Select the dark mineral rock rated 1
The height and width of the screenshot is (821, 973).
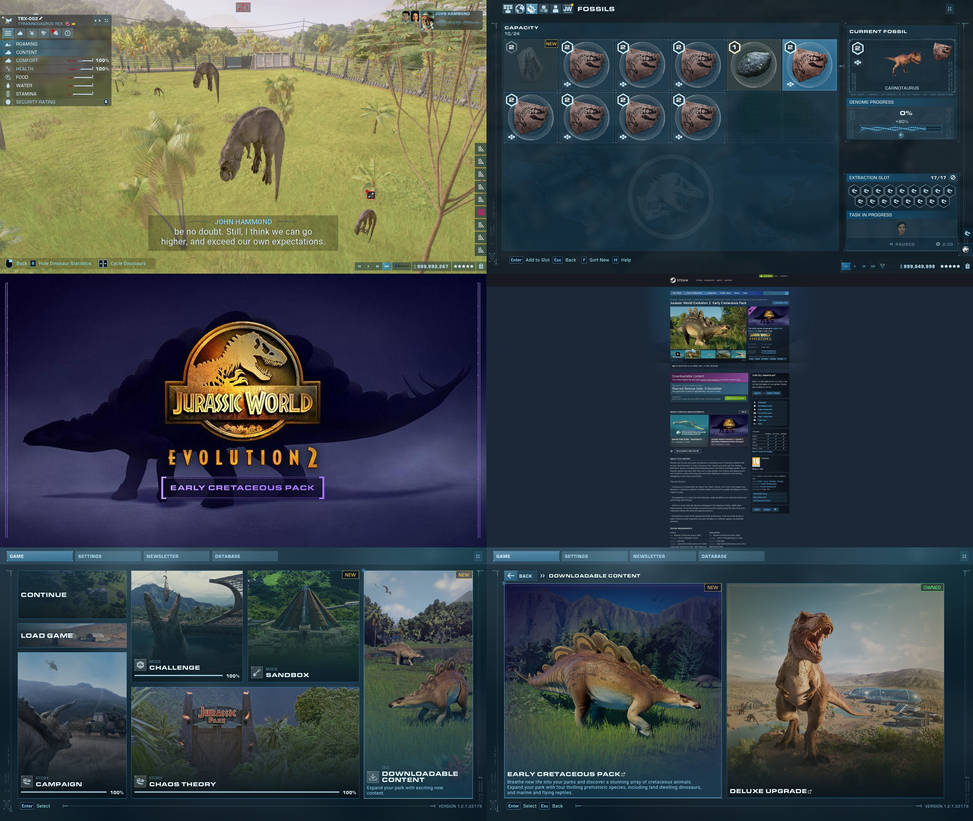tap(753, 65)
